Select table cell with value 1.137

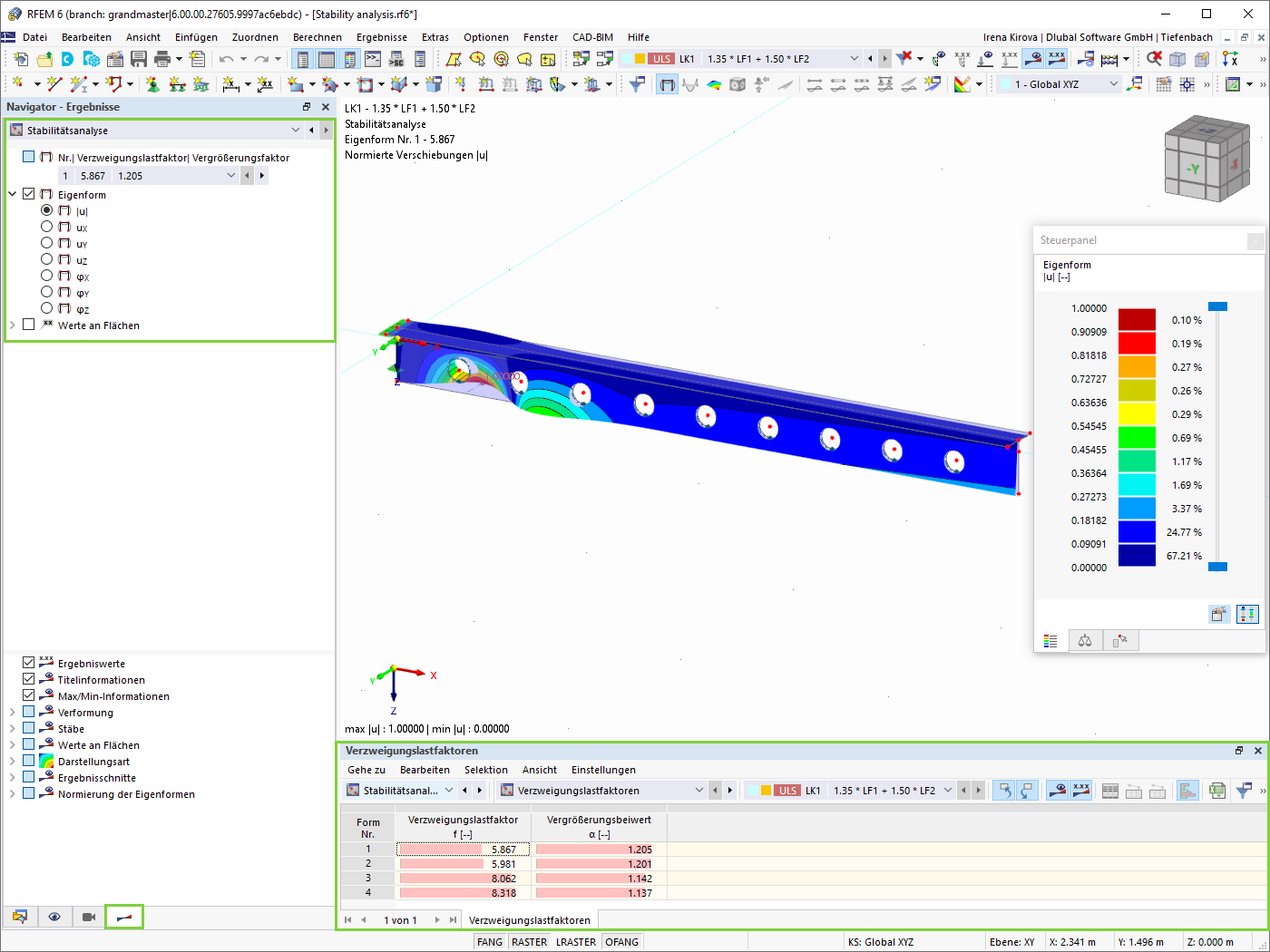coord(599,893)
